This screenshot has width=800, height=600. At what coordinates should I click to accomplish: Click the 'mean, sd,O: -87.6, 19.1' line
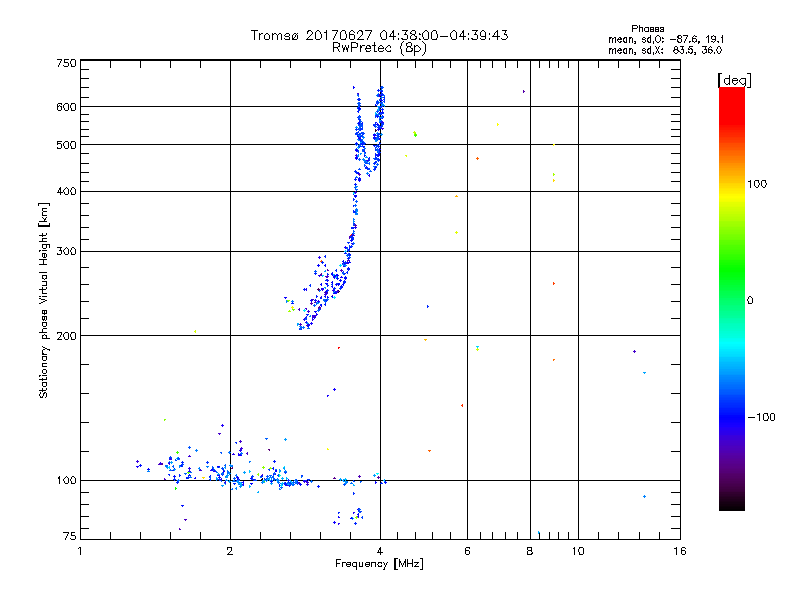(x=666, y=39)
